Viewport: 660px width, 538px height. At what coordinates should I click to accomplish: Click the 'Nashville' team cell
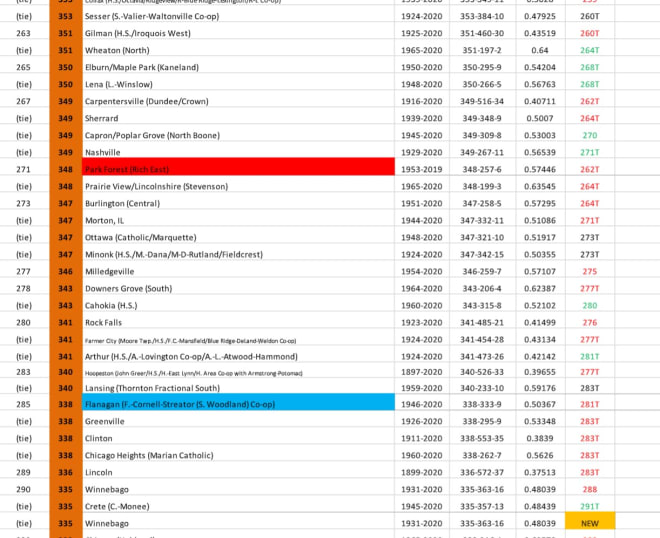tap(238, 152)
